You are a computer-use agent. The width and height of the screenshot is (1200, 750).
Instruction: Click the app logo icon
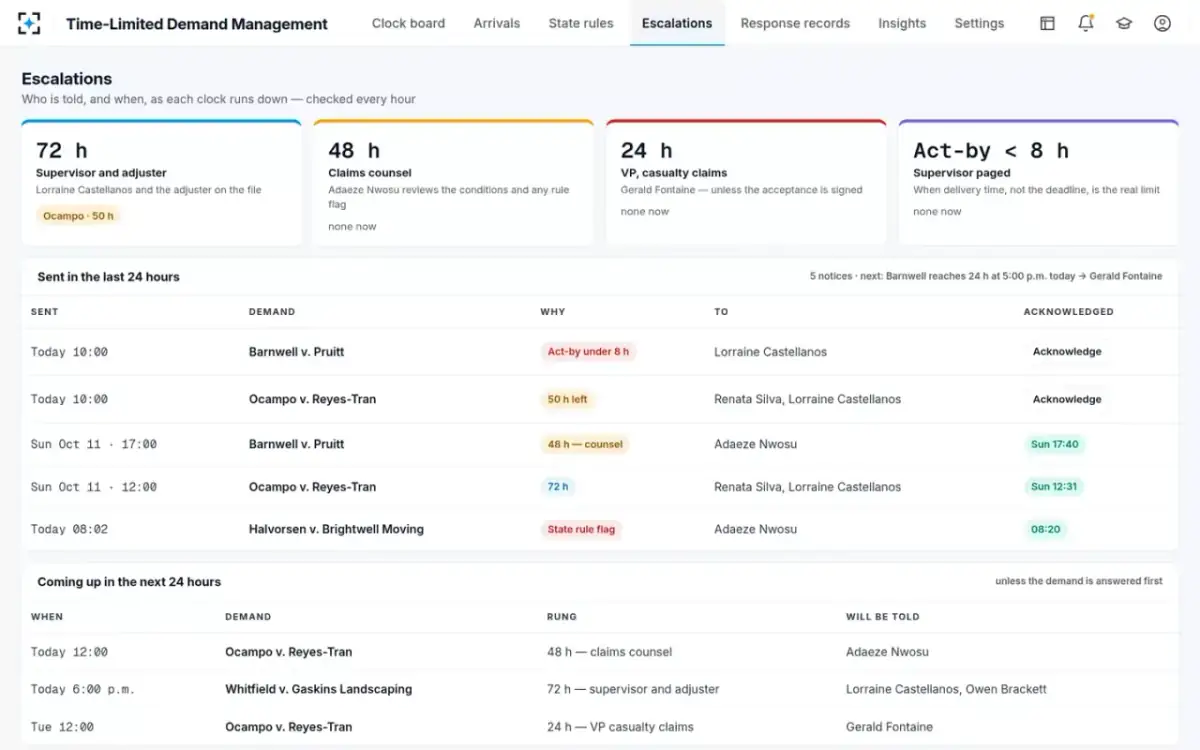[x=30, y=23]
